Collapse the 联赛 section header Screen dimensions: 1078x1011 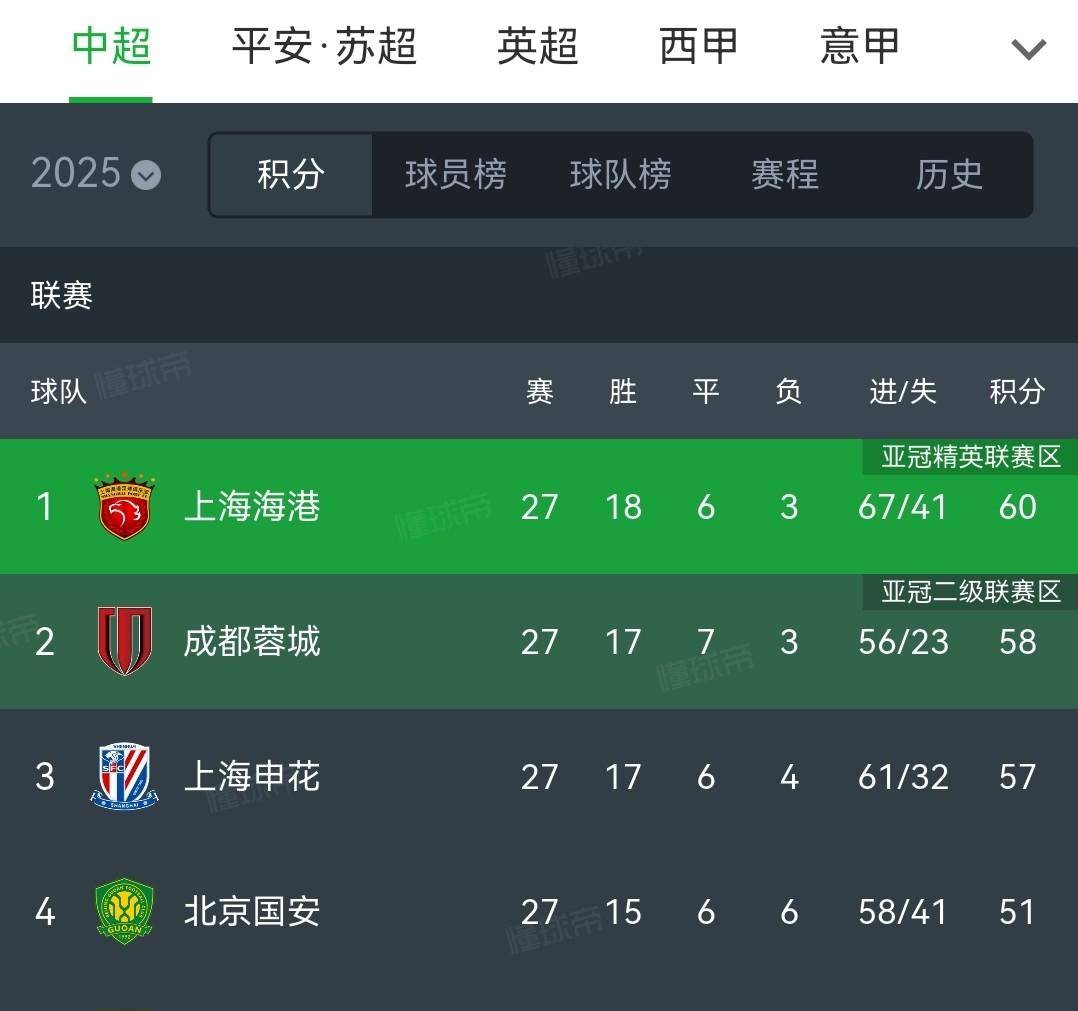click(59, 295)
